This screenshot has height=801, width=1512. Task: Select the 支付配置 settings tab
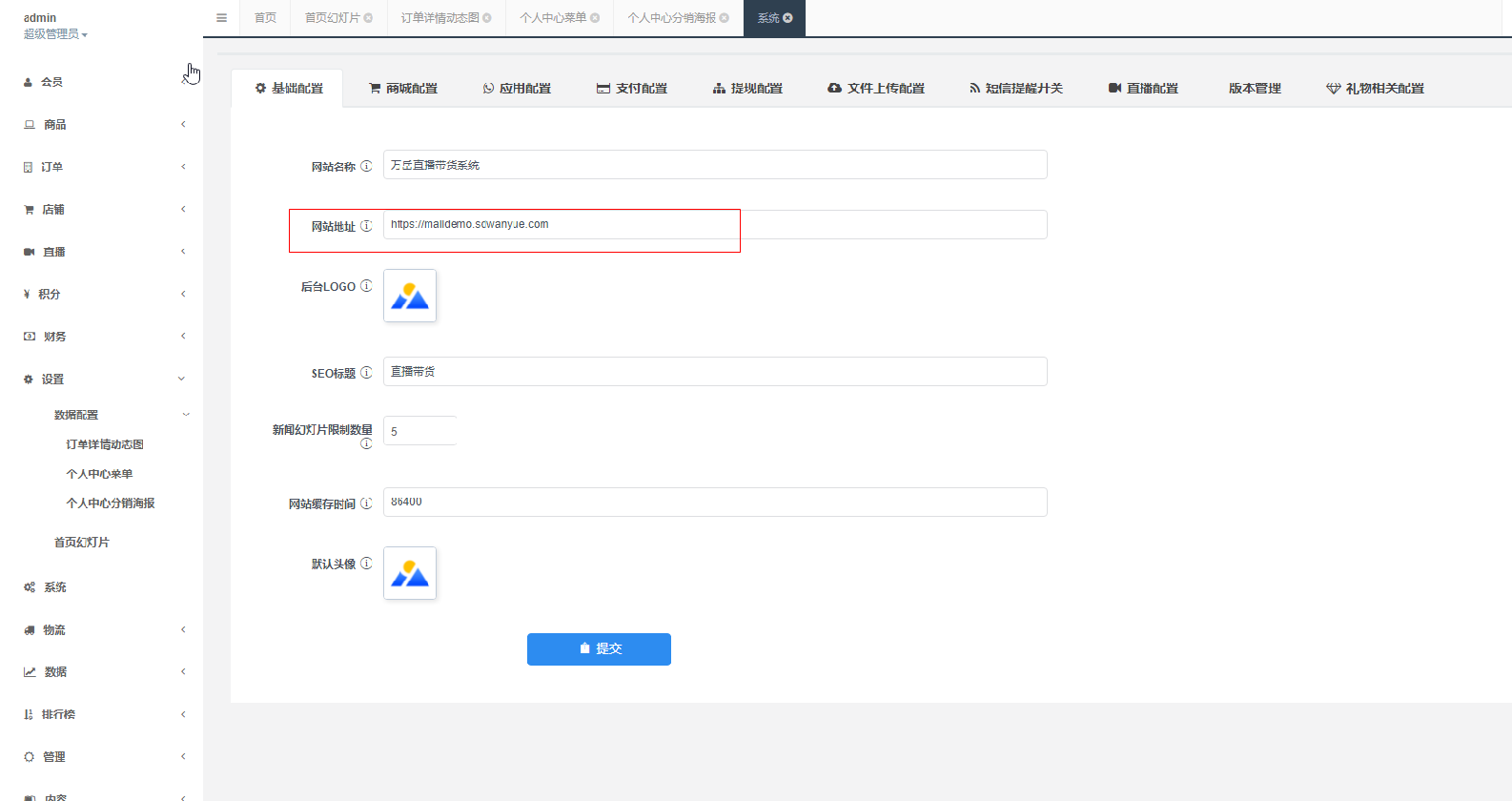(x=632, y=89)
